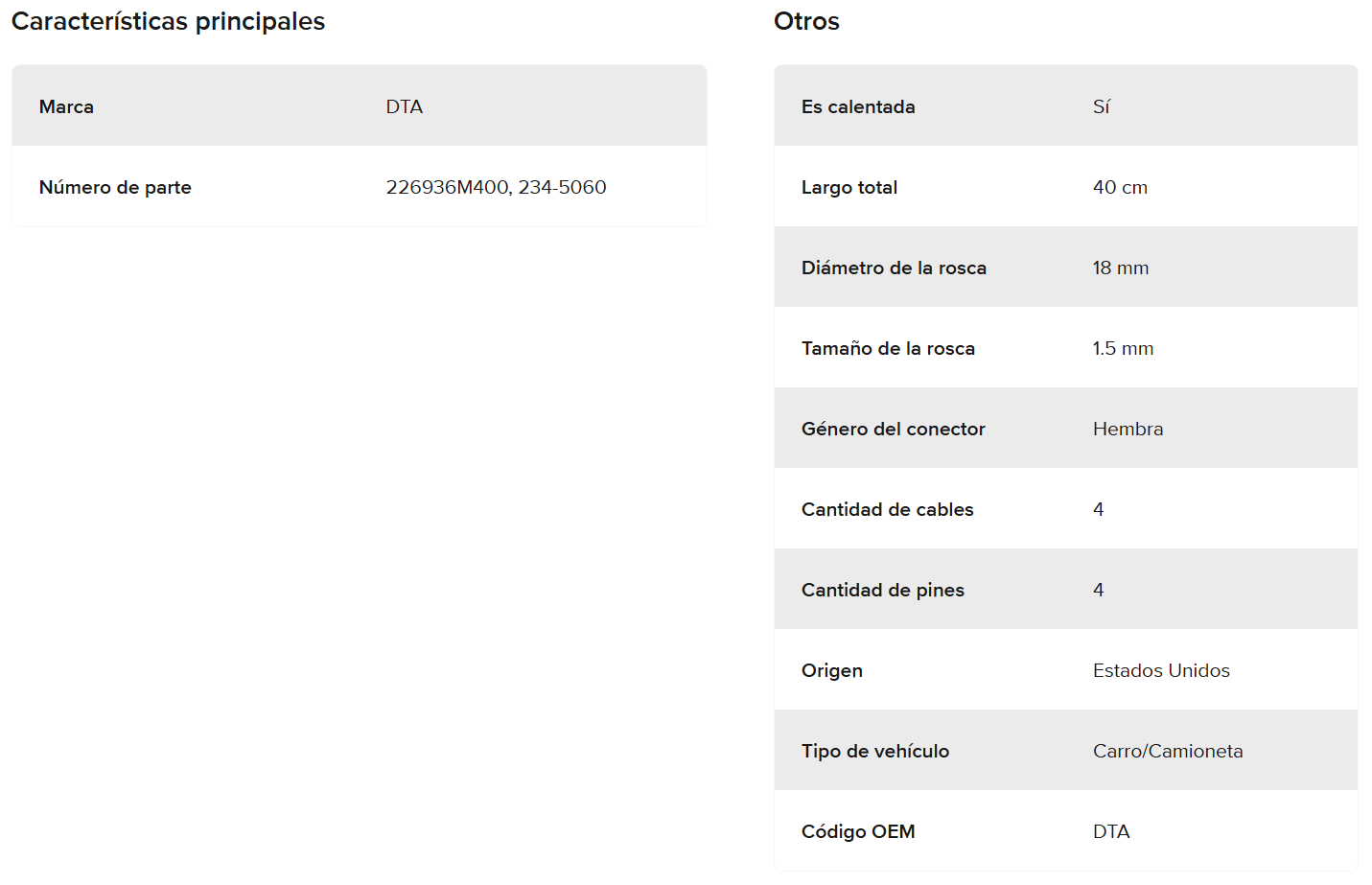Select the Largo total label
The height and width of the screenshot is (885, 1372).
coord(849,187)
